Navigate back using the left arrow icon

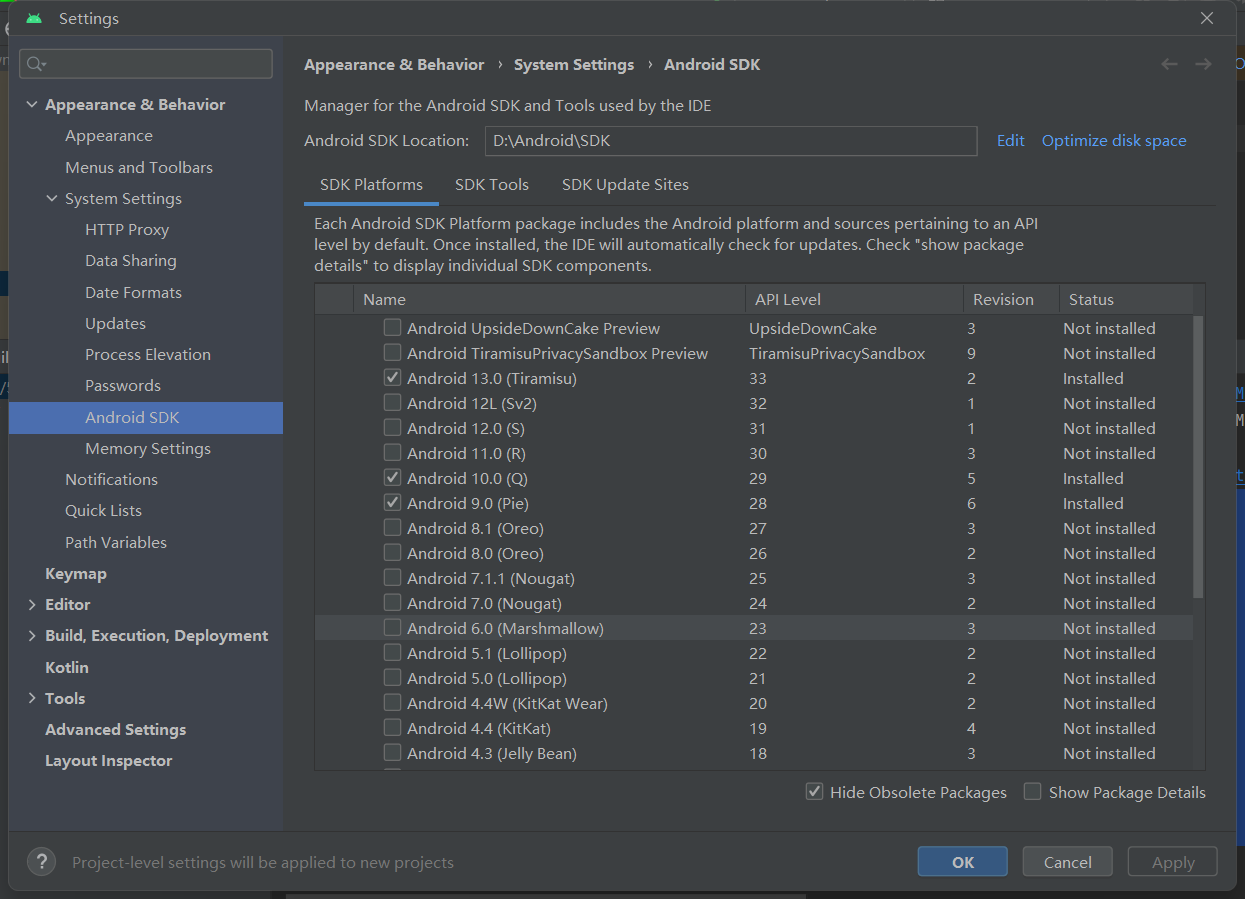click(1169, 64)
